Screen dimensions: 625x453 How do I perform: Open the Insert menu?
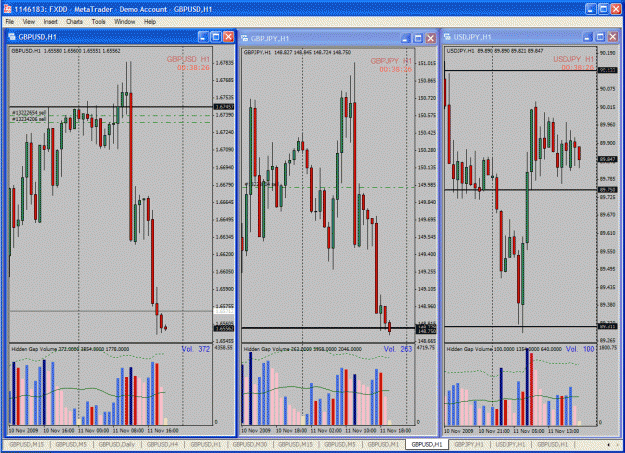[50, 22]
